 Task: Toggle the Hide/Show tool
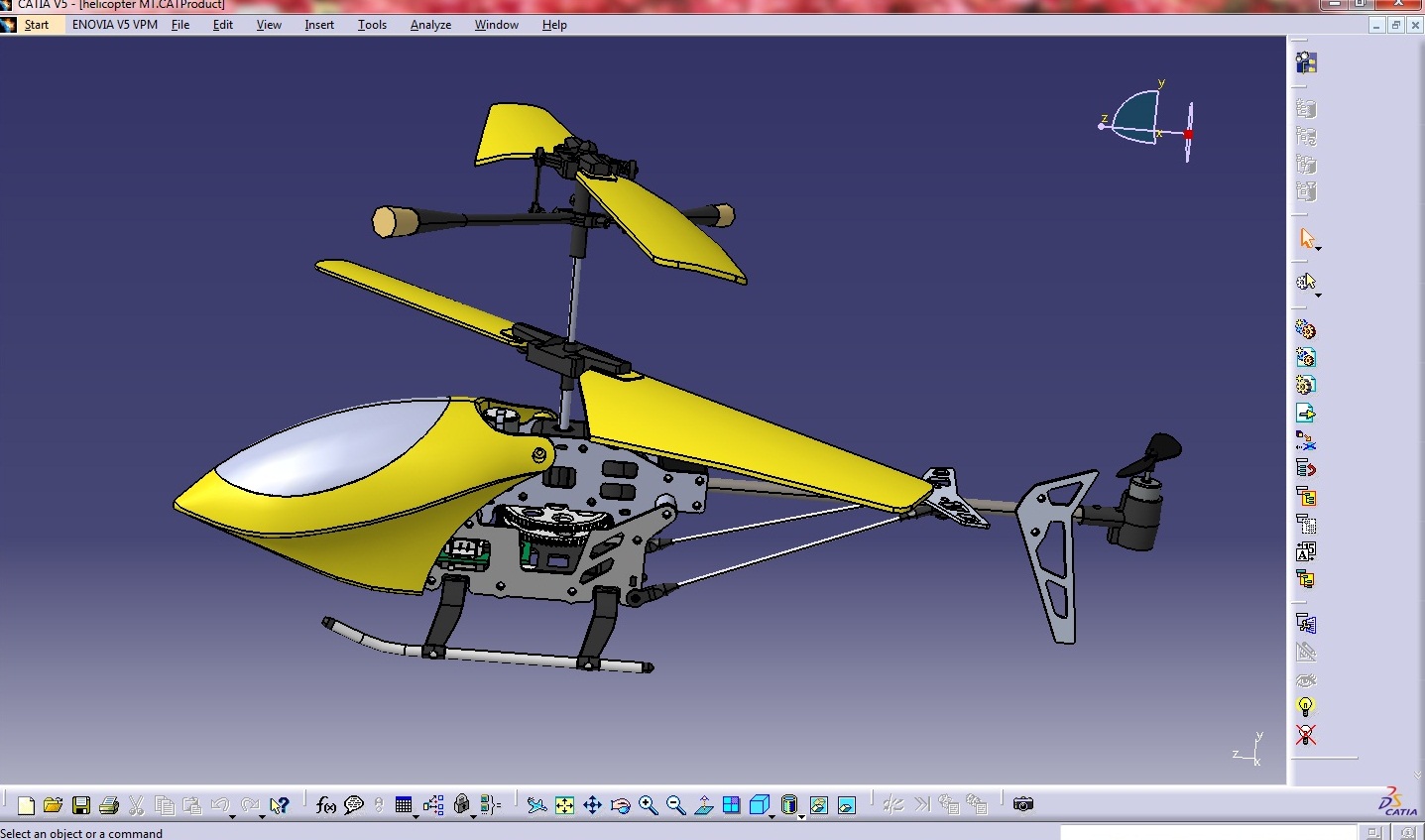818,805
